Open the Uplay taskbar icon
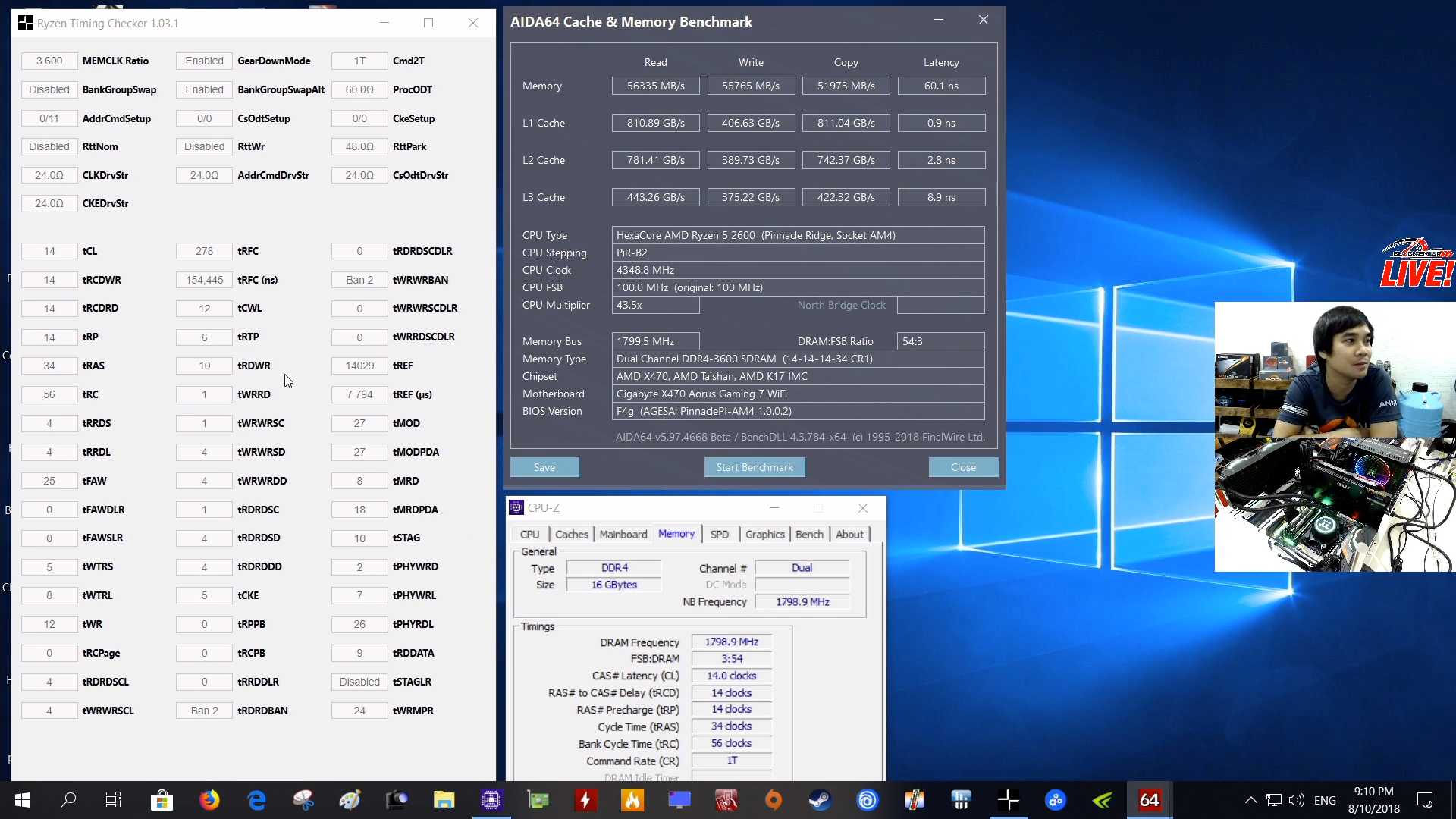 pos(868,800)
